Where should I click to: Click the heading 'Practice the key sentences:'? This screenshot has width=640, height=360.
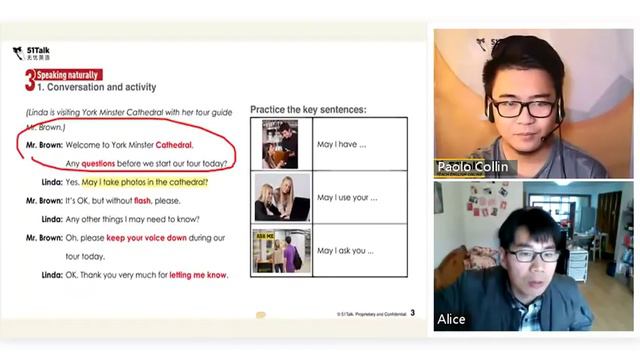(308, 109)
